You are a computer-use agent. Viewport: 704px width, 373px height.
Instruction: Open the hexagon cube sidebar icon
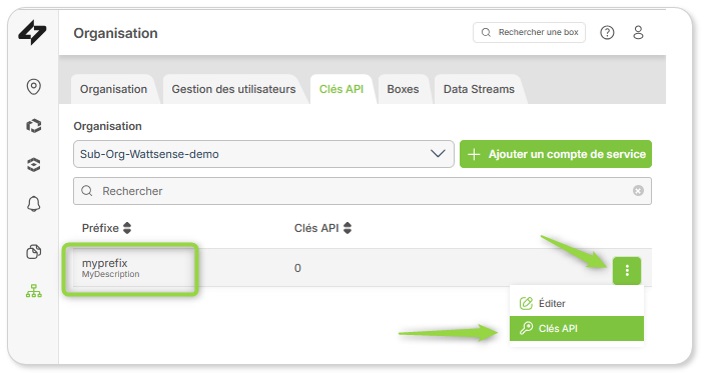click(34, 126)
